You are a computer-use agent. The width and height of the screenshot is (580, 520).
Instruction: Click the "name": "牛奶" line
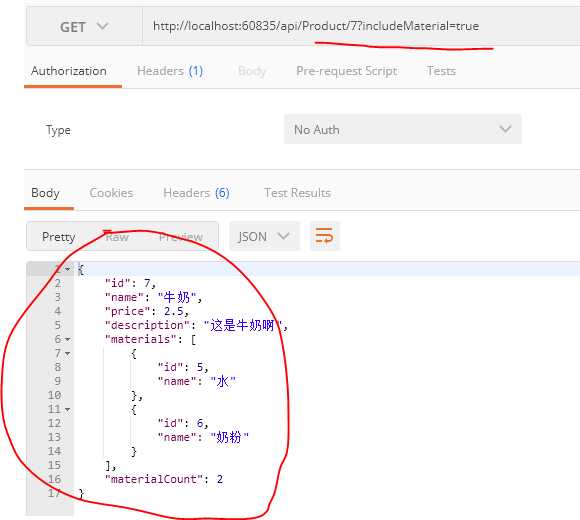point(154,297)
